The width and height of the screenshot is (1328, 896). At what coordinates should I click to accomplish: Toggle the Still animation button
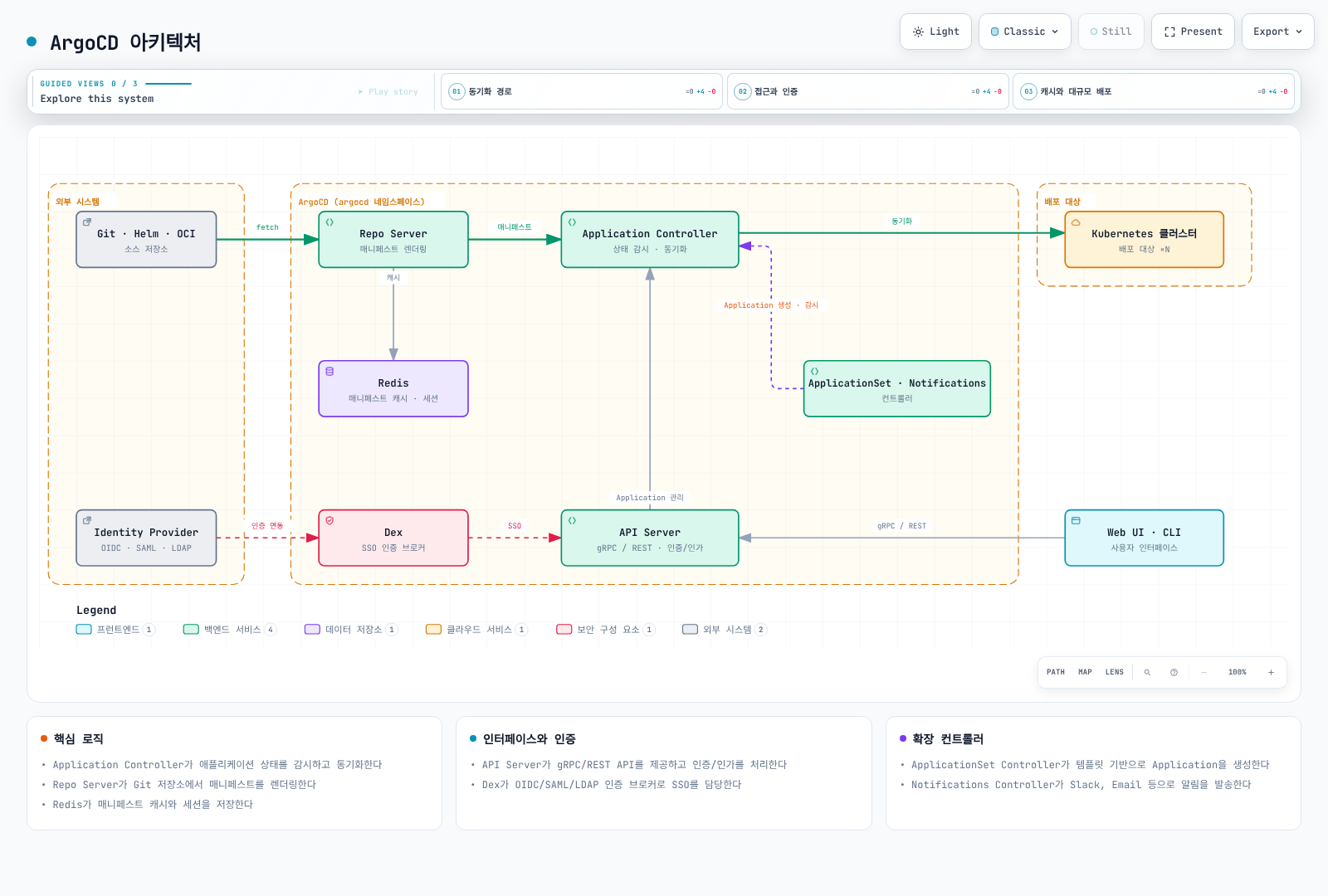pos(1111,32)
